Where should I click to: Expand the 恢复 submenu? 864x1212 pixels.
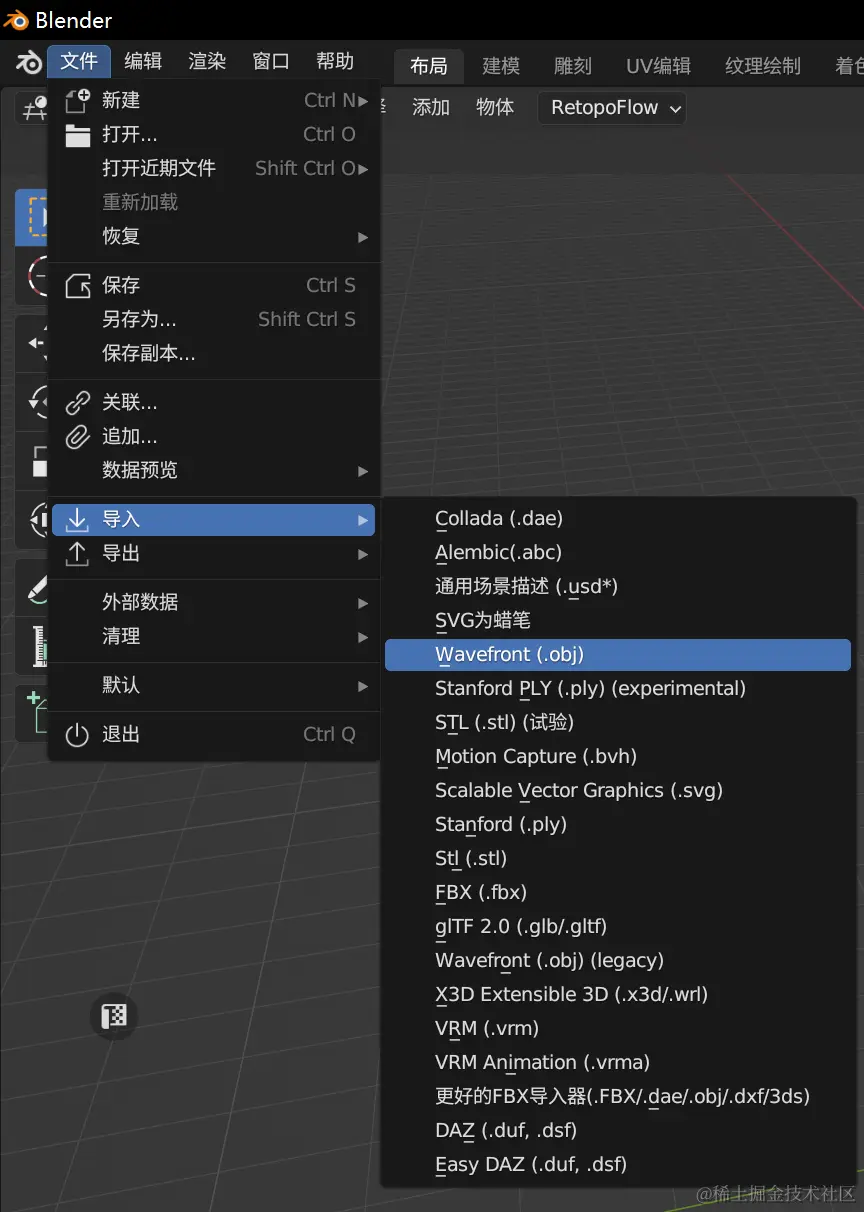214,236
